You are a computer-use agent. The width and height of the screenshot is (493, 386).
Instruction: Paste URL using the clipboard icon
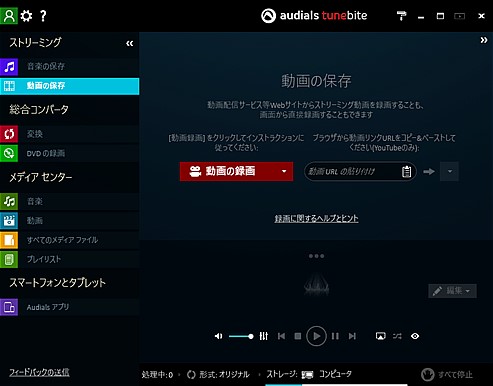coord(406,171)
